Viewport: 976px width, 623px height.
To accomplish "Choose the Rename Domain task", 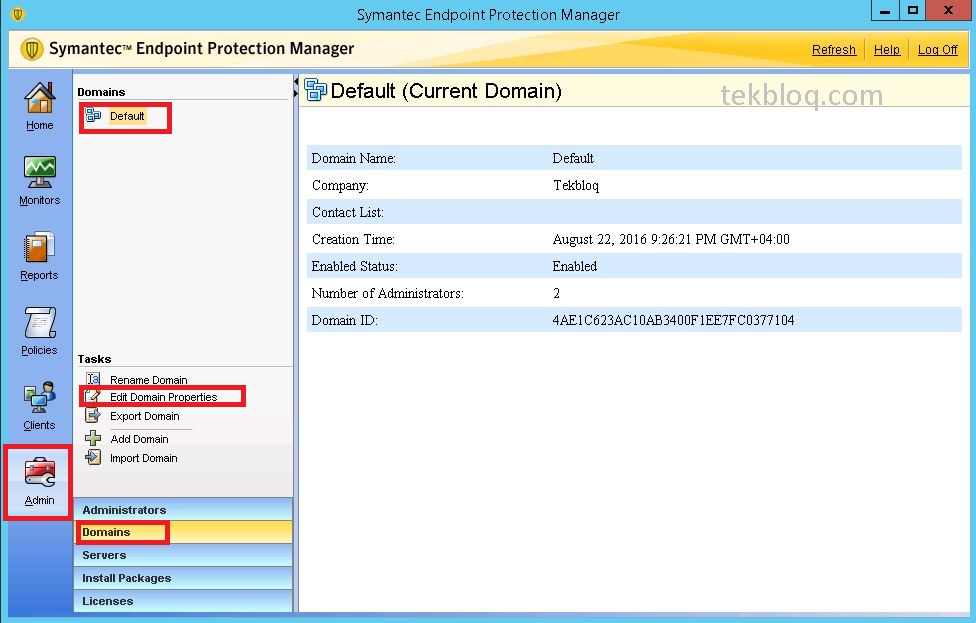I will [149, 380].
